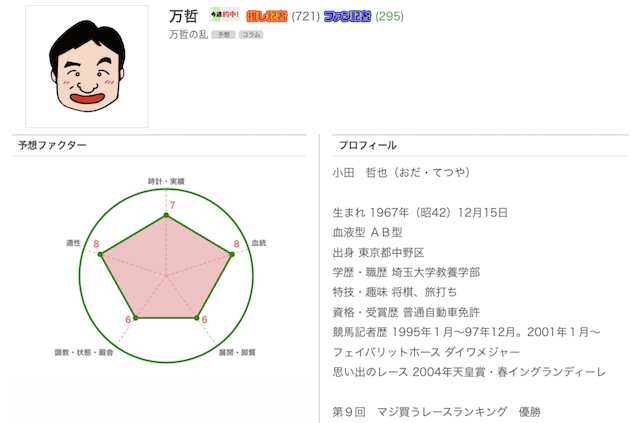The width and height of the screenshot is (640, 423).
Task: Select the プロフィール section header
Action: (x=368, y=145)
